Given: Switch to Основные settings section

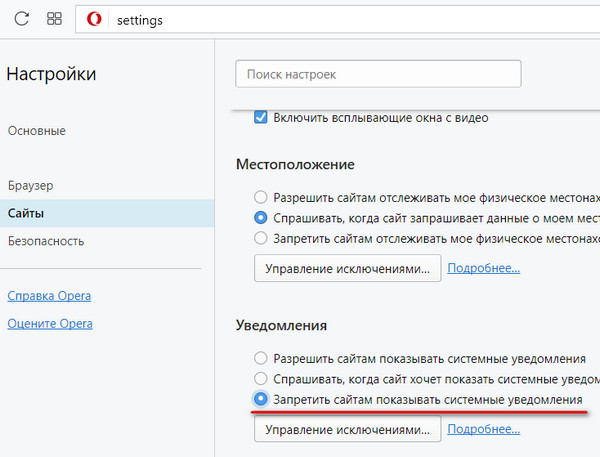Looking at the screenshot, I should pyautogui.click(x=37, y=131).
